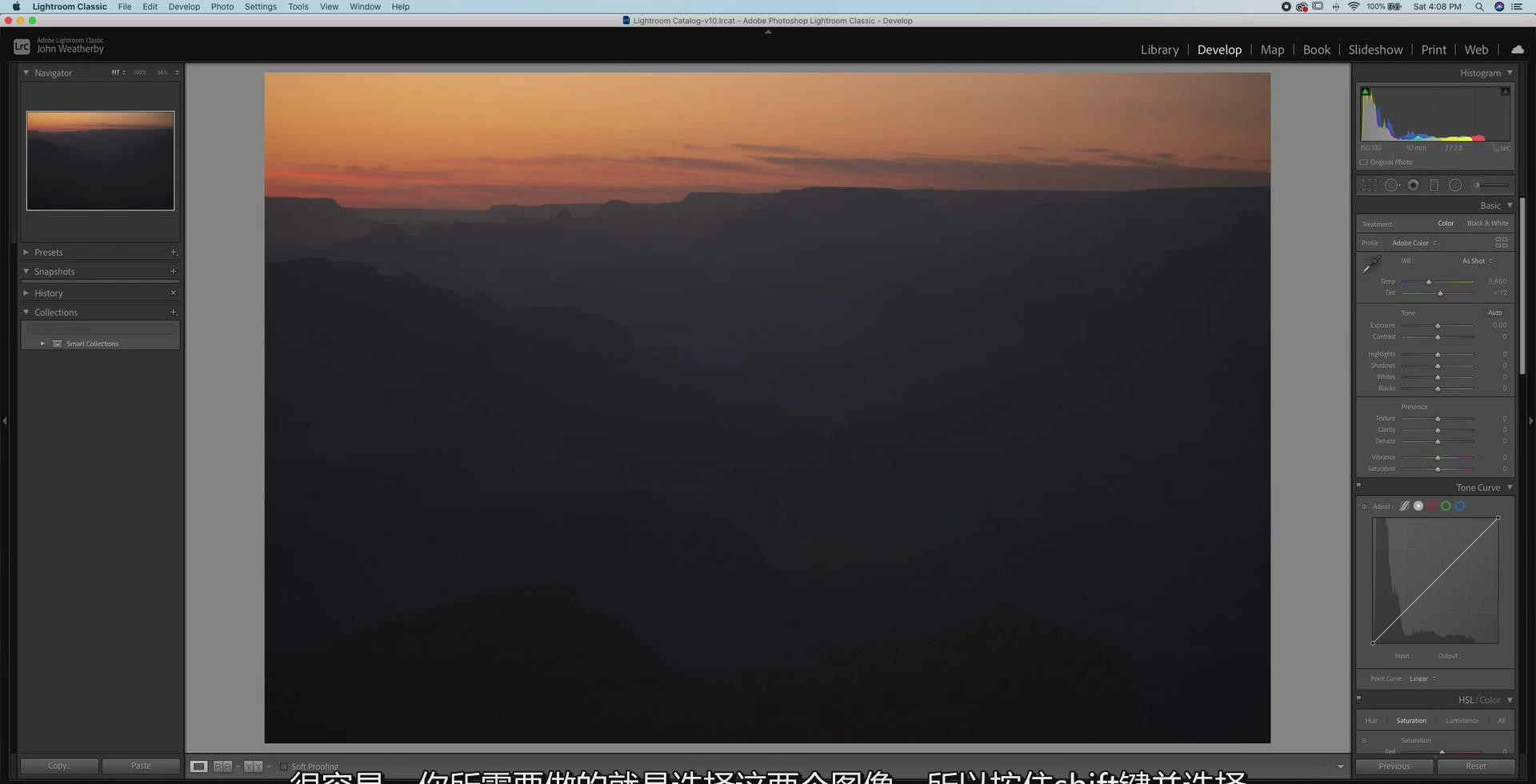Activate HSL Saturation targeted adjustment tool
Screen dimensions: 1536x784
tap(1364, 741)
